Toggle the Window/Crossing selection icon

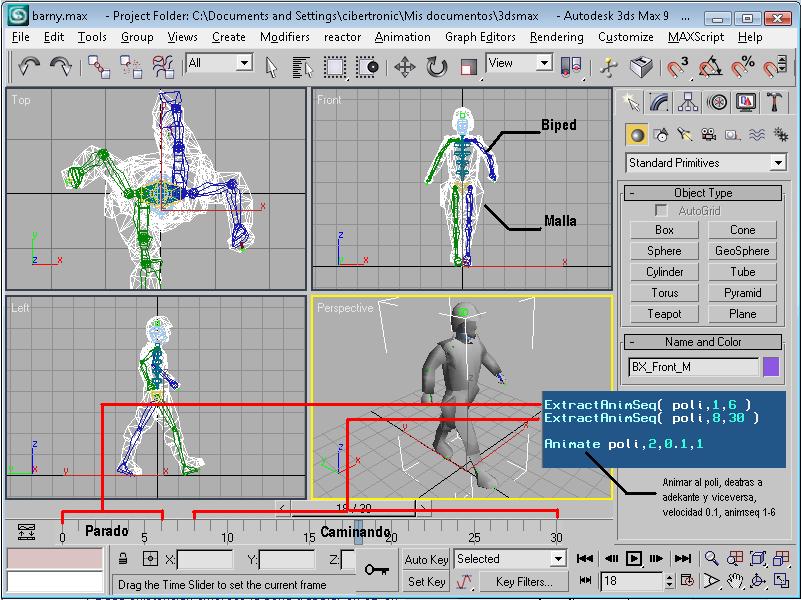click(x=367, y=67)
